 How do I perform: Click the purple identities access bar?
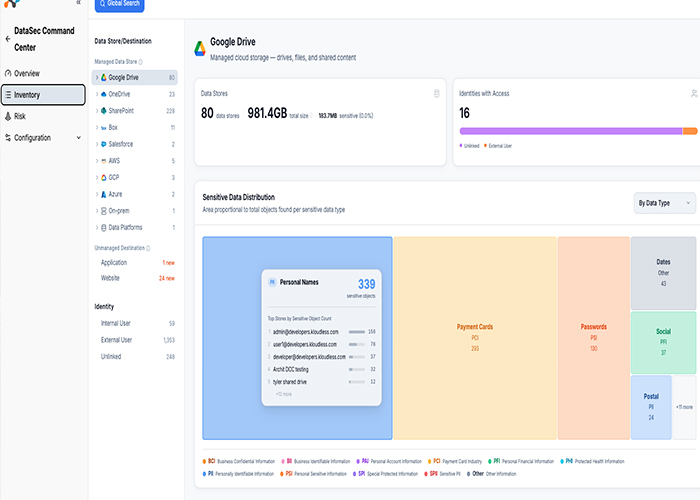click(571, 131)
